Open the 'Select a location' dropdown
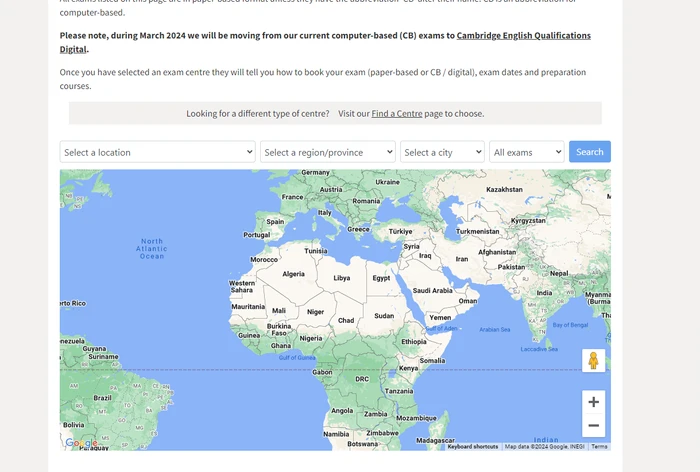The height and width of the screenshot is (472, 700). click(x=157, y=152)
